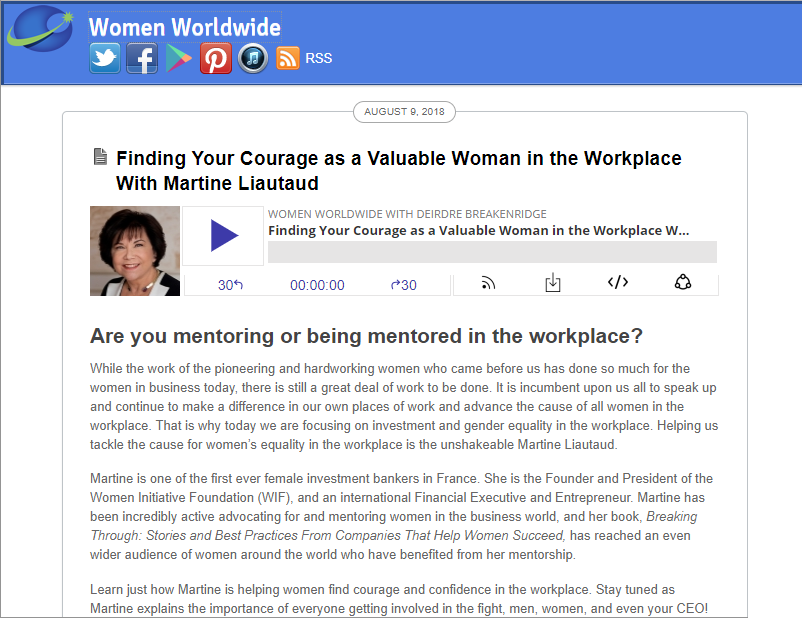802x618 pixels.
Task: Click the share icon in the player
Action: click(683, 282)
